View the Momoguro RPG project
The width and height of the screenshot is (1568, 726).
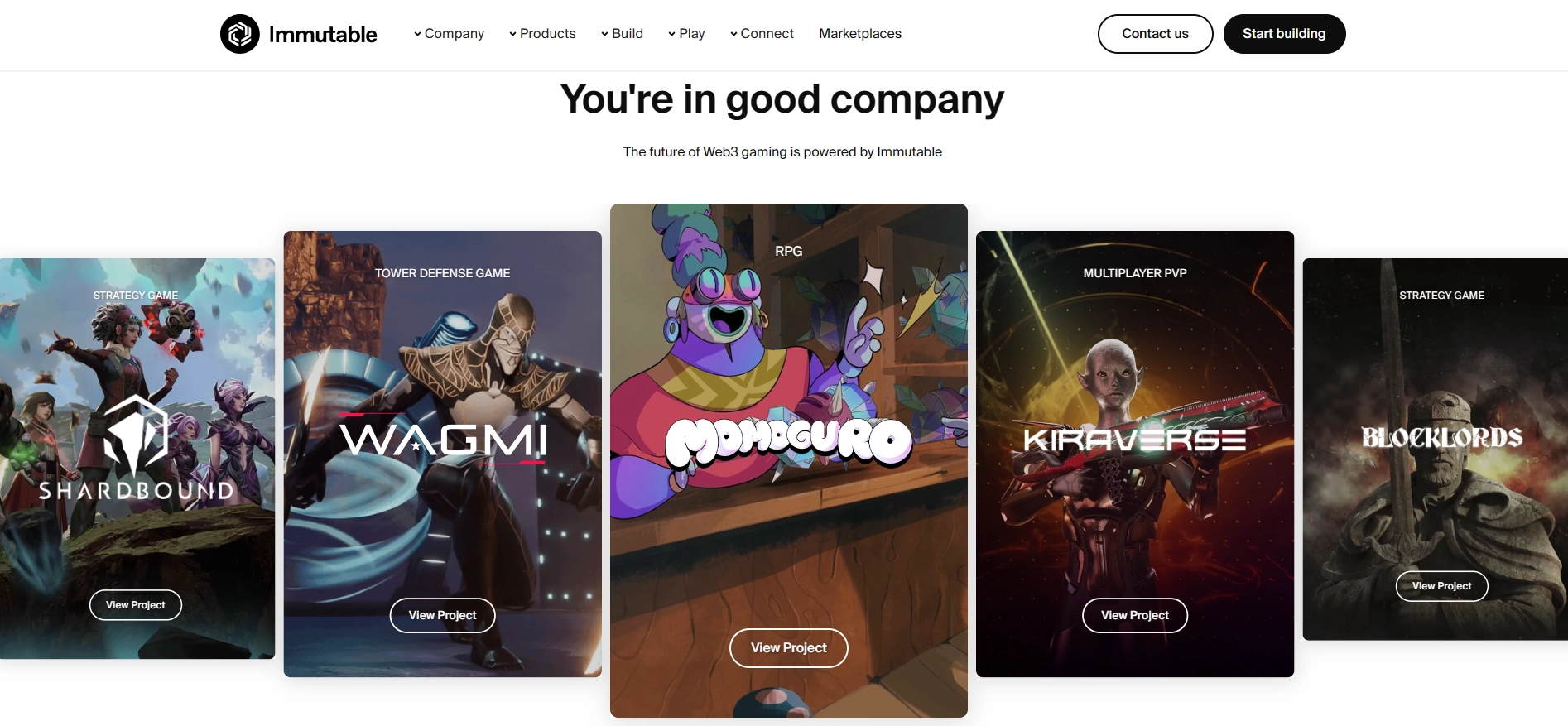789,647
